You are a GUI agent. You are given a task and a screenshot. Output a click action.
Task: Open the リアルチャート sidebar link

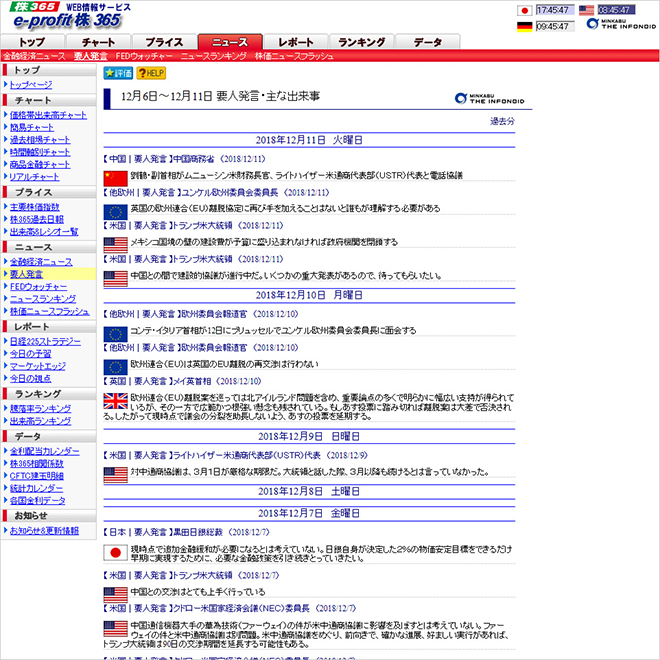click(x=35, y=177)
